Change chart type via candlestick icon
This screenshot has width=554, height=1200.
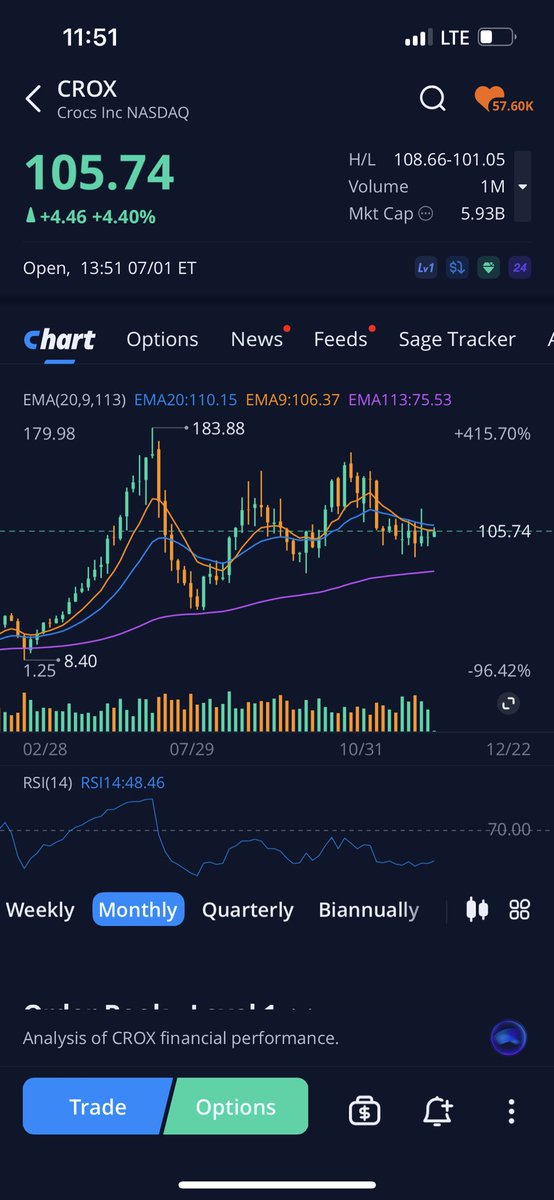tap(478, 909)
